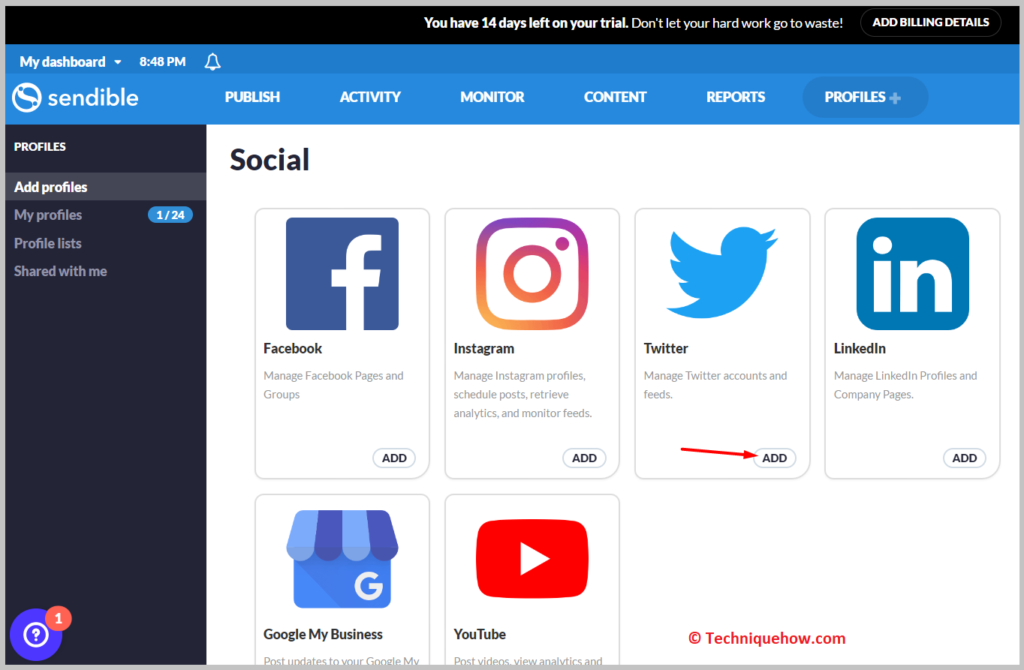The height and width of the screenshot is (670, 1024).
Task: Select the Profiles + tab
Action: pos(865,97)
